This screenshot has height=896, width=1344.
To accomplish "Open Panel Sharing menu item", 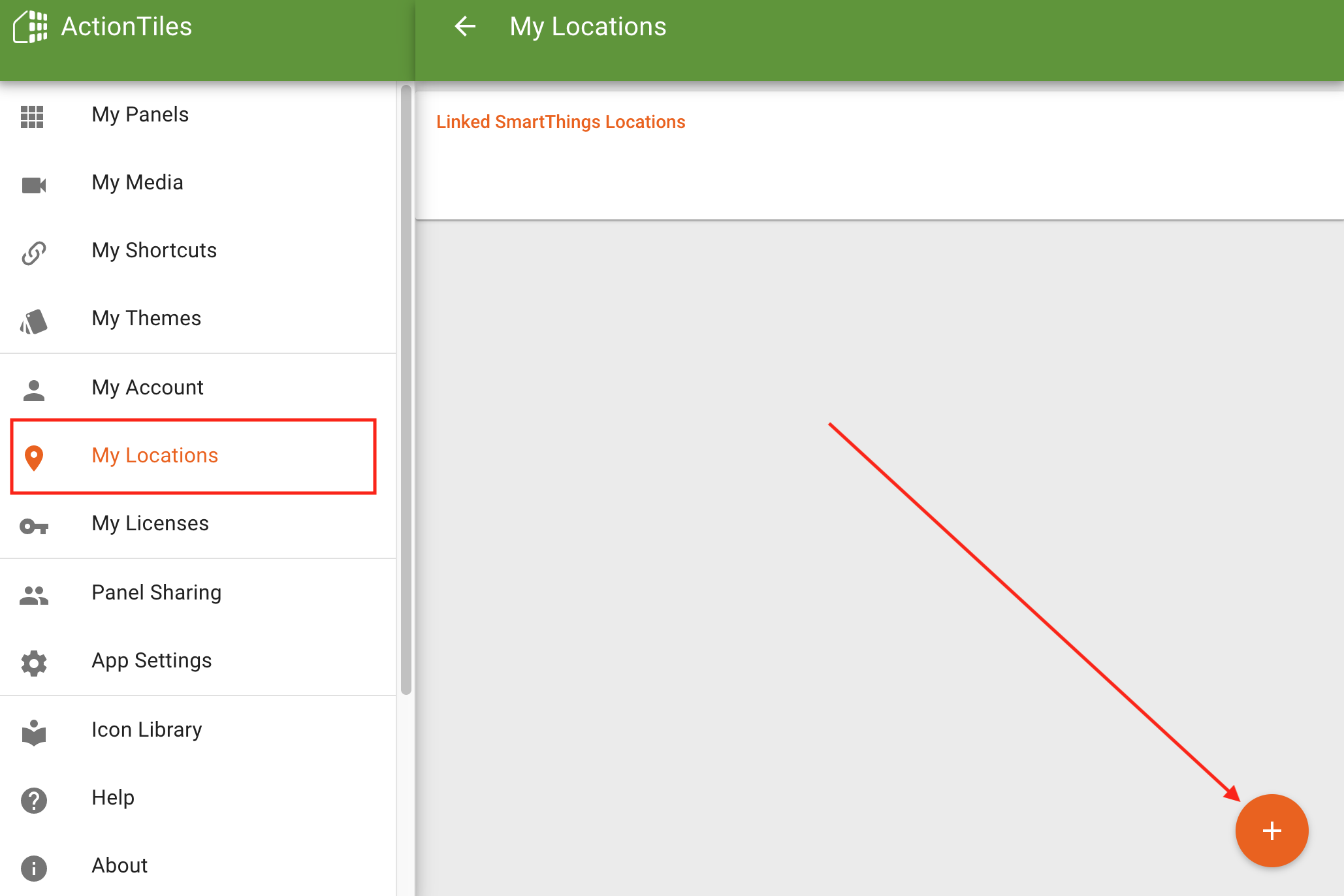I will pyautogui.click(x=198, y=593).
